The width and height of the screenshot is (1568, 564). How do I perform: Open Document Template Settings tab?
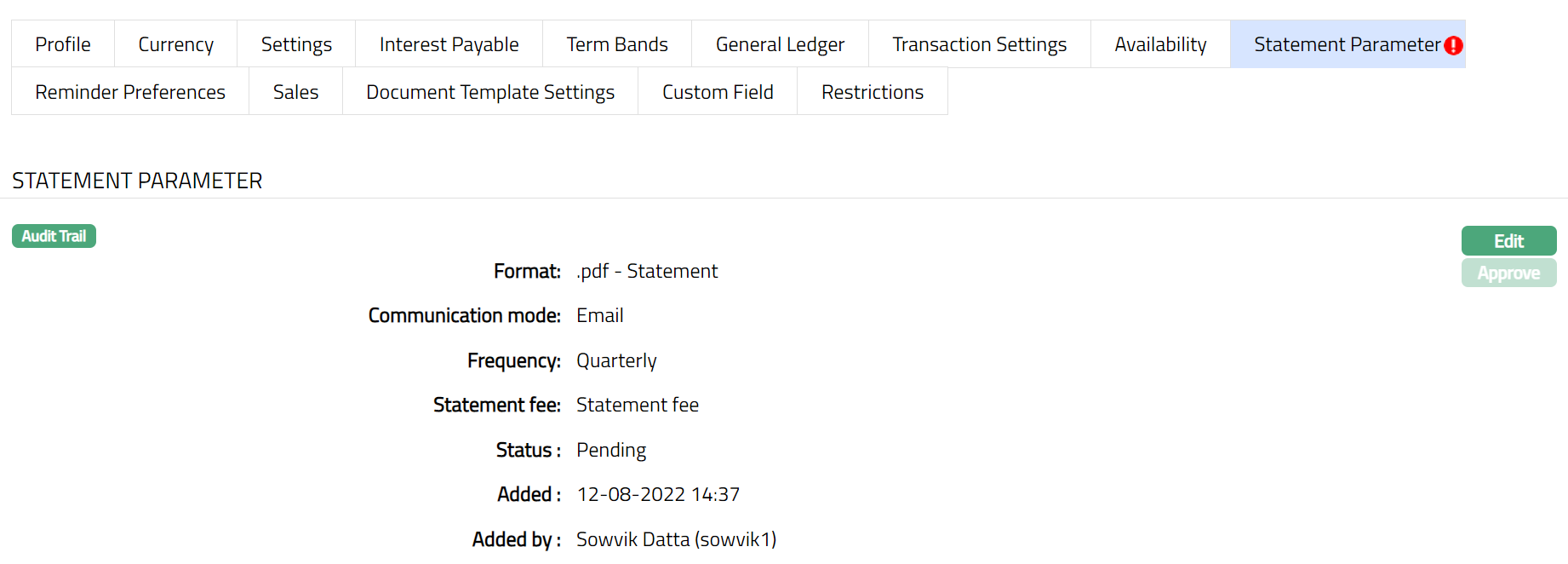click(x=490, y=92)
